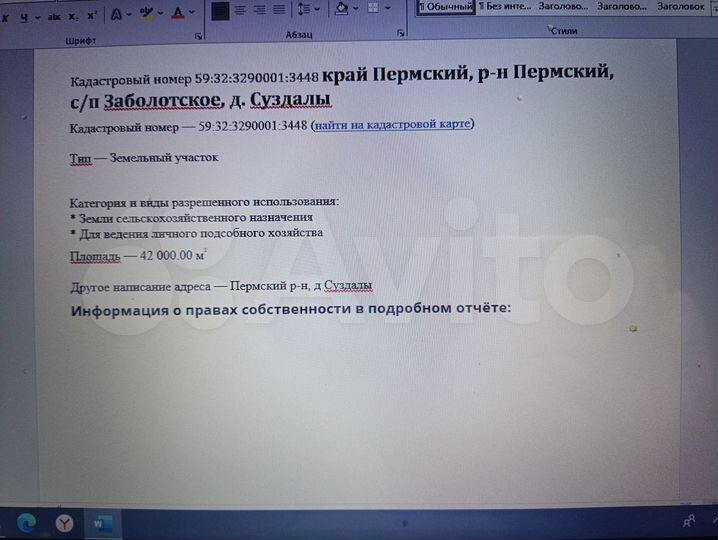This screenshot has height=540, width=718.
Task: Toggle superscript x² formatting
Action: pyautogui.click(x=92, y=15)
